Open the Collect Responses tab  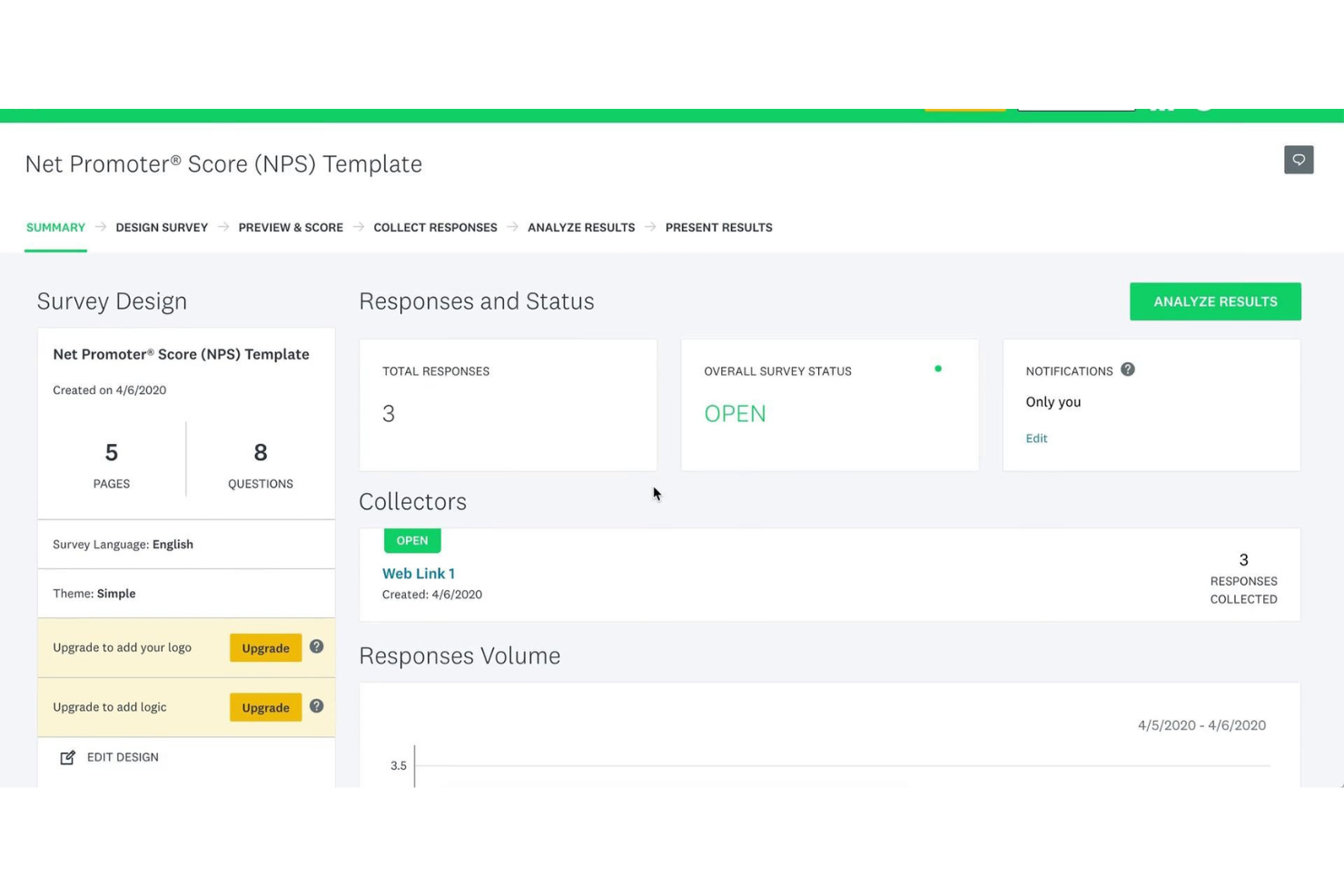435,227
